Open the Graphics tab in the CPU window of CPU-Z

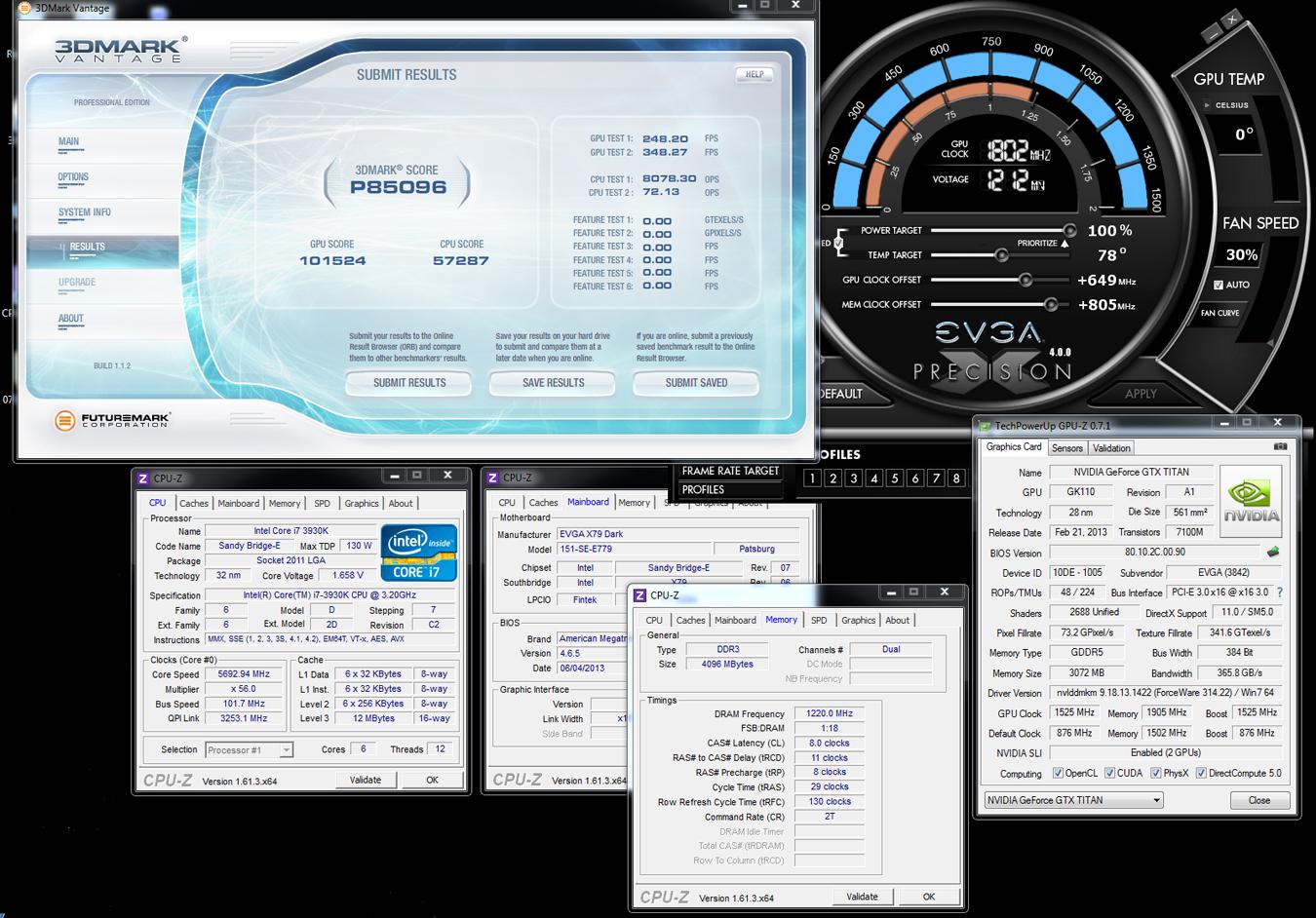[362, 504]
